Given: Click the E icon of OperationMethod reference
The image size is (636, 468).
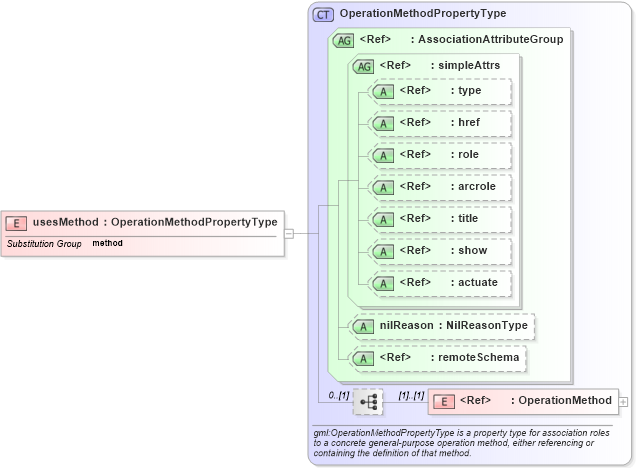Looking at the screenshot, I should tap(444, 402).
